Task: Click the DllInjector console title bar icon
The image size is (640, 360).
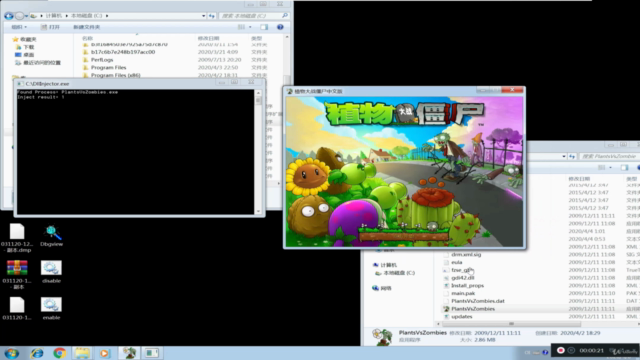Action: point(20,84)
